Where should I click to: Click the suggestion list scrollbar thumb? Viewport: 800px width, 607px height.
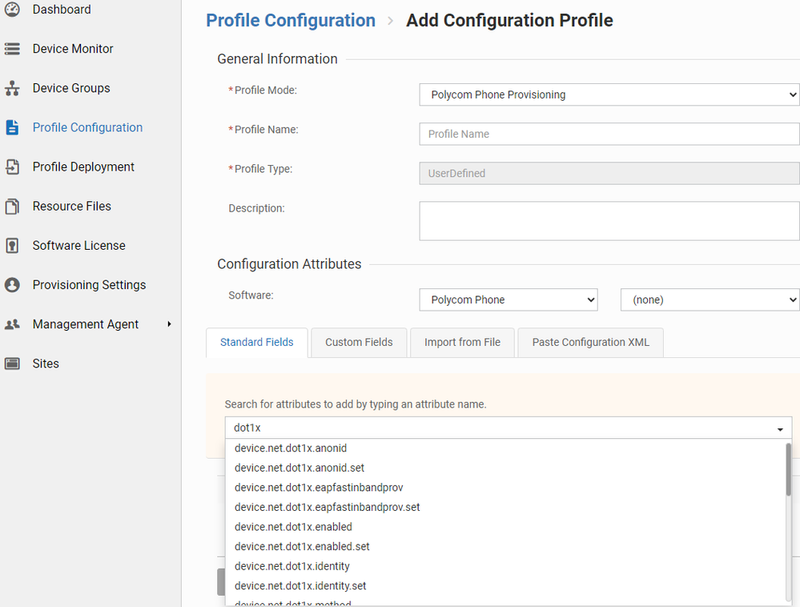(x=788, y=469)
